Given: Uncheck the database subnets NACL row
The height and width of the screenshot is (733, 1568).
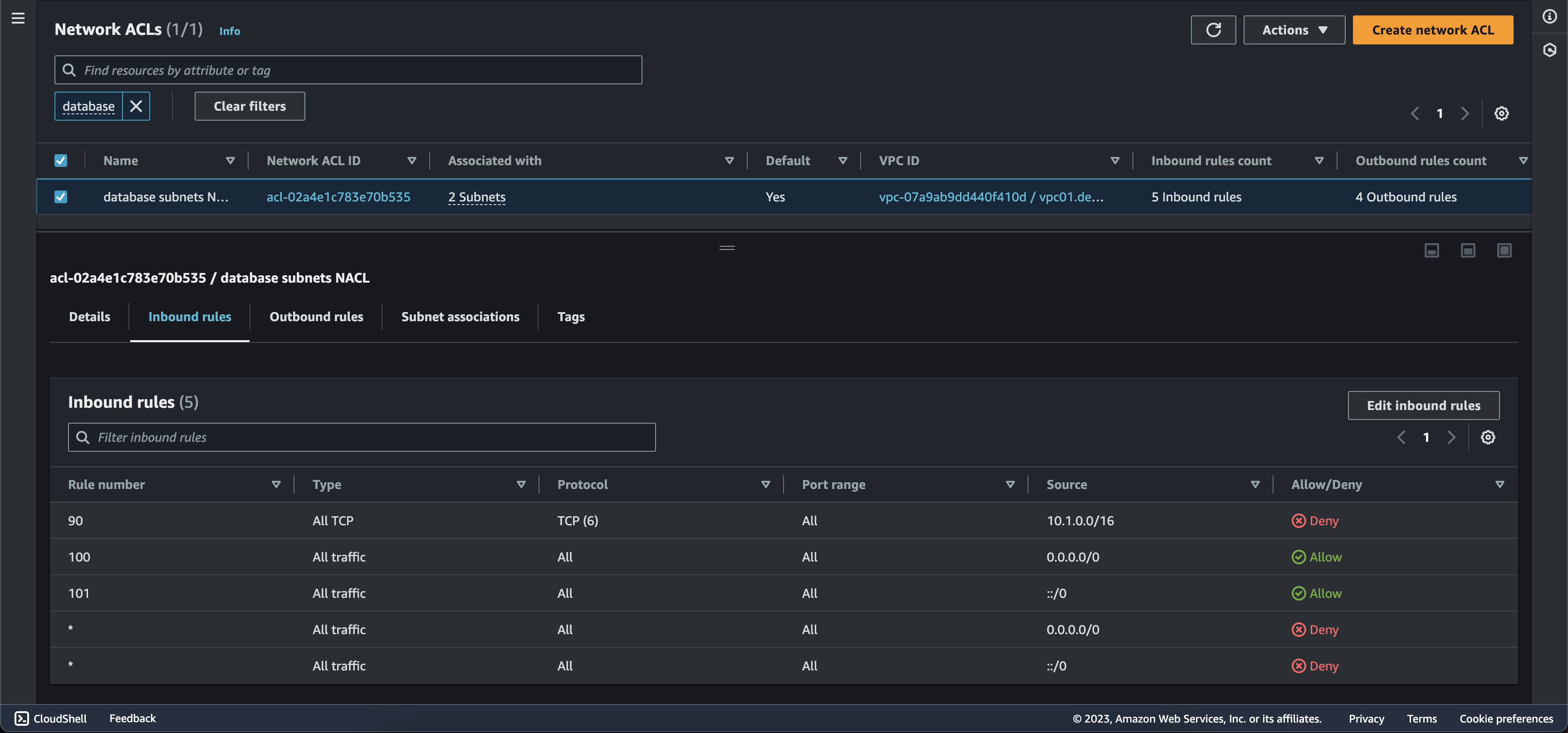Looking at the screenshot, I should 61,197.
